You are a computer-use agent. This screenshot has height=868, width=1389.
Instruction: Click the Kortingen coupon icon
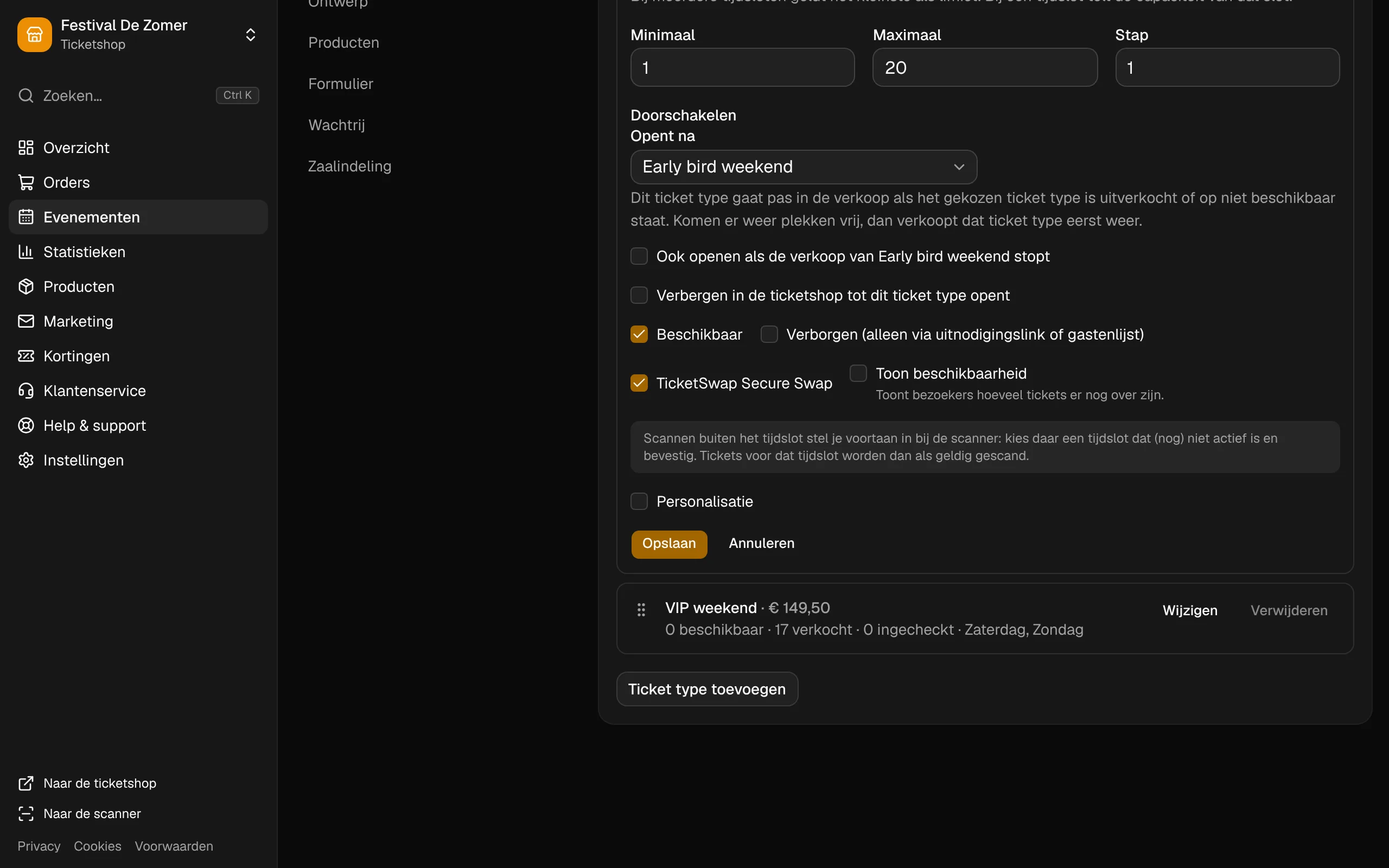point(26,356)
